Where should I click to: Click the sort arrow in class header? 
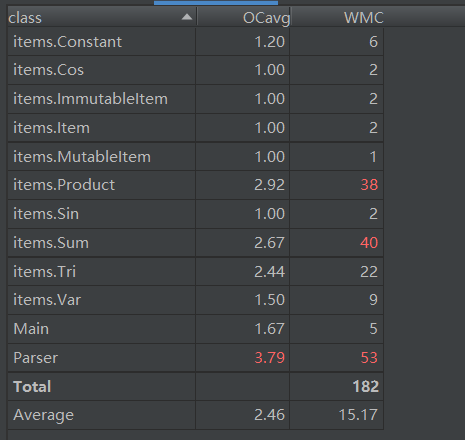coord(187,17)
